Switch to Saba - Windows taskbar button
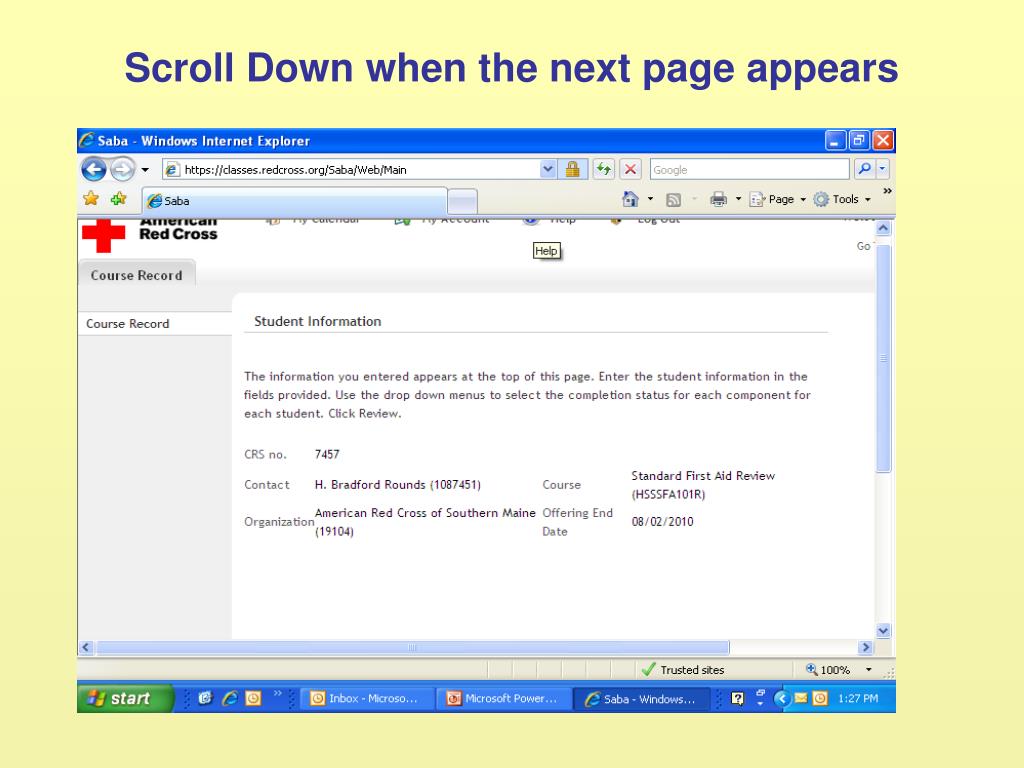Viewport: 1024px width, 768px height. [641, 699]
